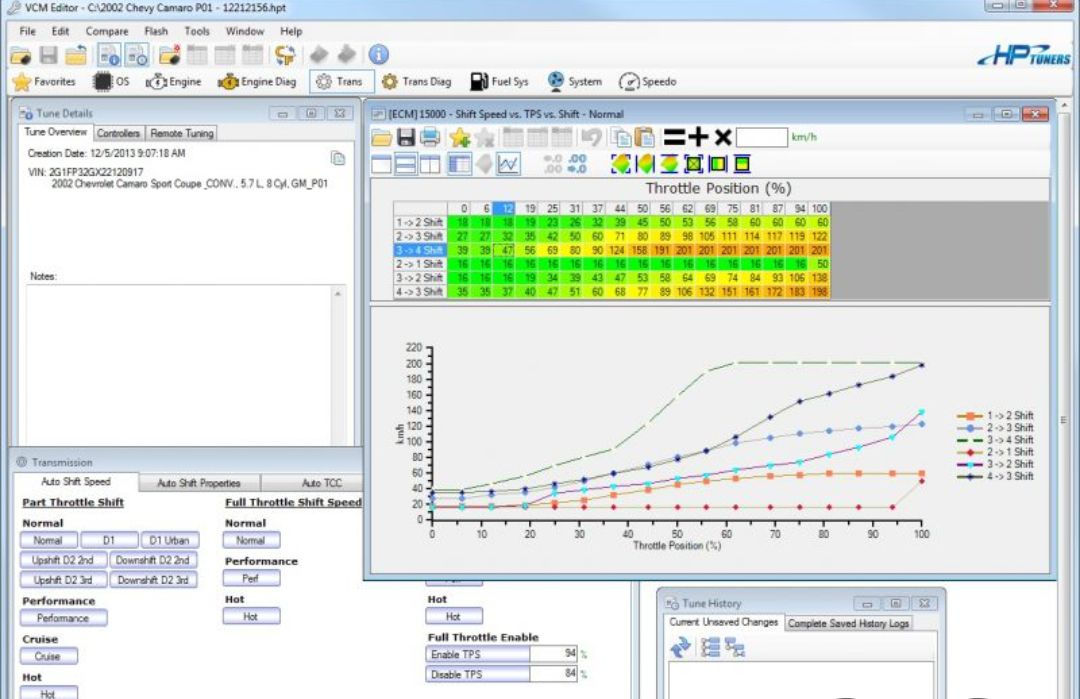Click the multiply (×) operator icon
The width and height of the screenshot is (1080, 699).
point(722,138)
